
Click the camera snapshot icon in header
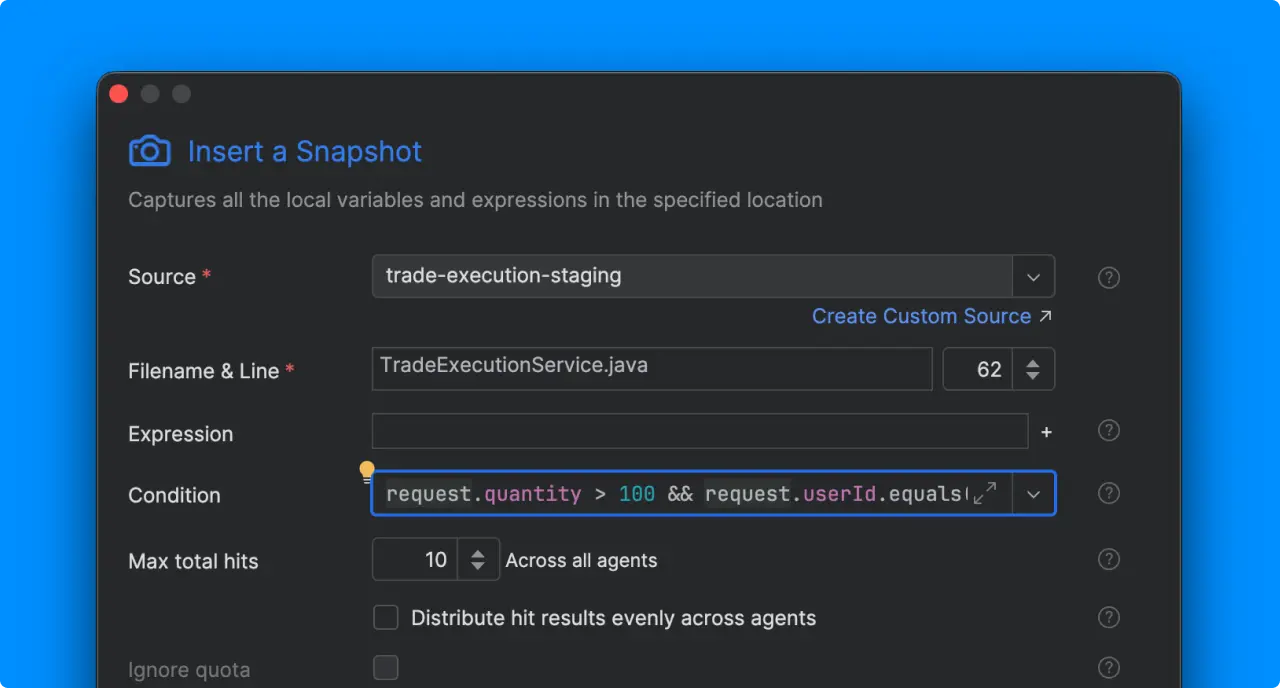click(x=150, y=151)
